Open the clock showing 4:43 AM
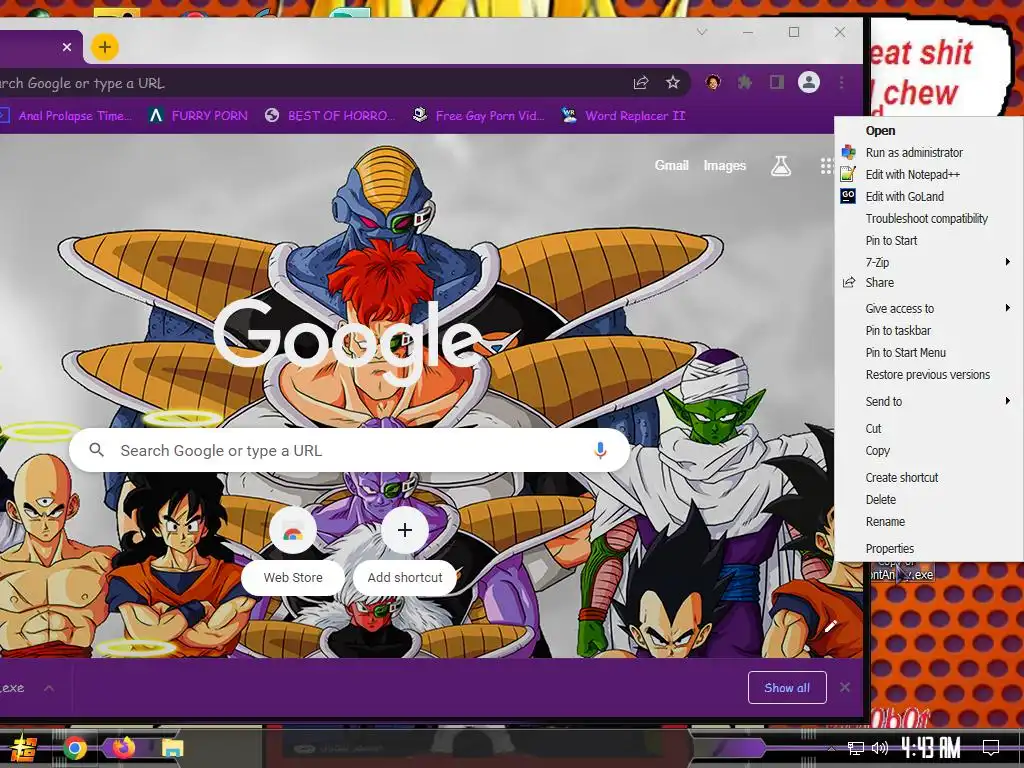This screenshot has width=1024, height=768. [931, 747]
